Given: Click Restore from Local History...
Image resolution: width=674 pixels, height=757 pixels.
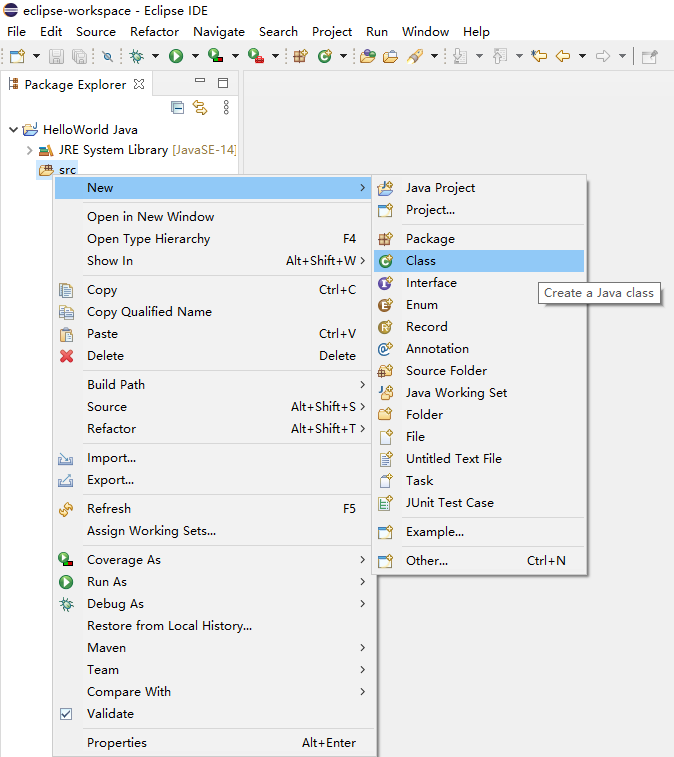Looking at the screenshot, I should coord(213,626).
